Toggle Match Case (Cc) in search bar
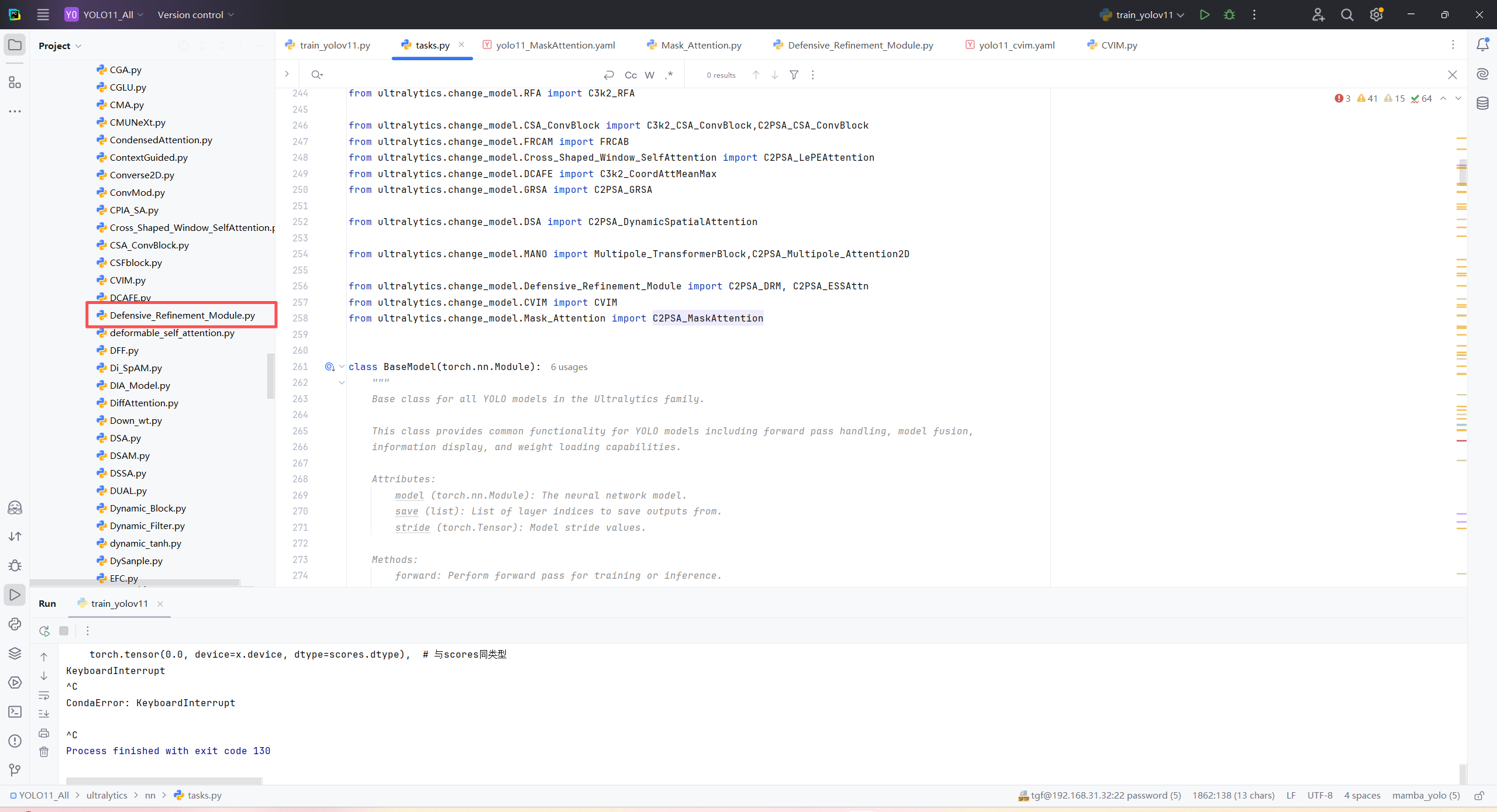The width and height of the screenshot is (1497, 812). (630, 75)
